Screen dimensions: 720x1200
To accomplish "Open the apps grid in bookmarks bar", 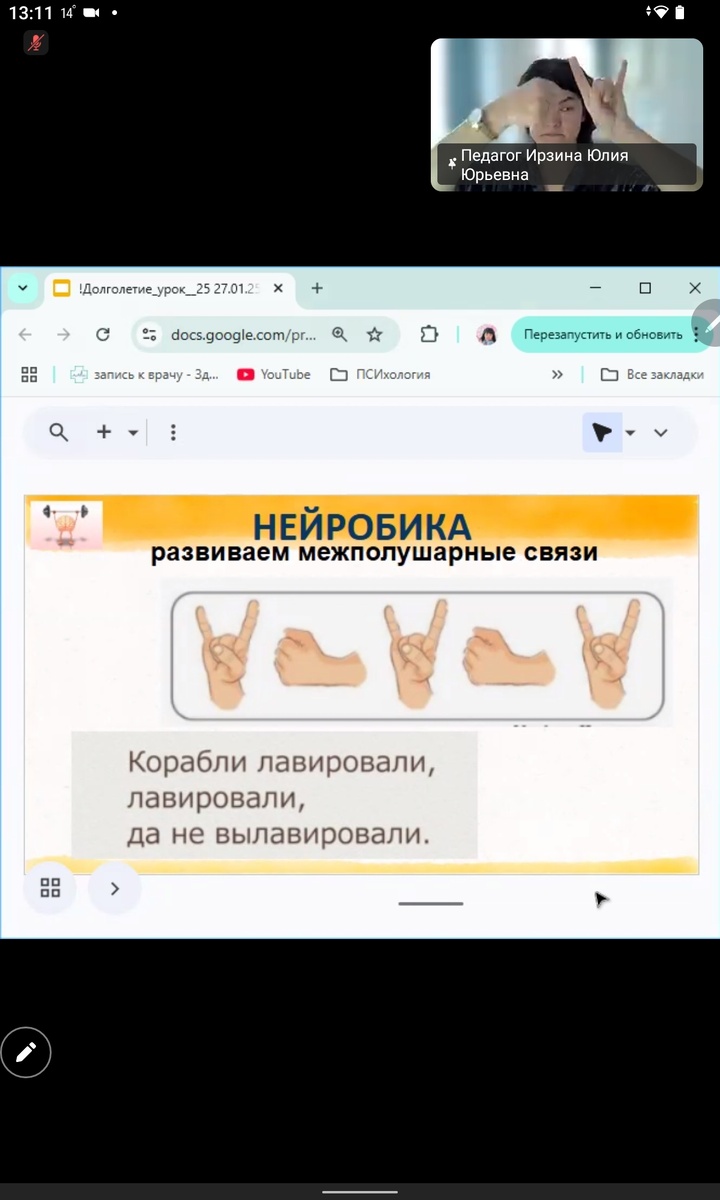I will click(x=29, y=374).
